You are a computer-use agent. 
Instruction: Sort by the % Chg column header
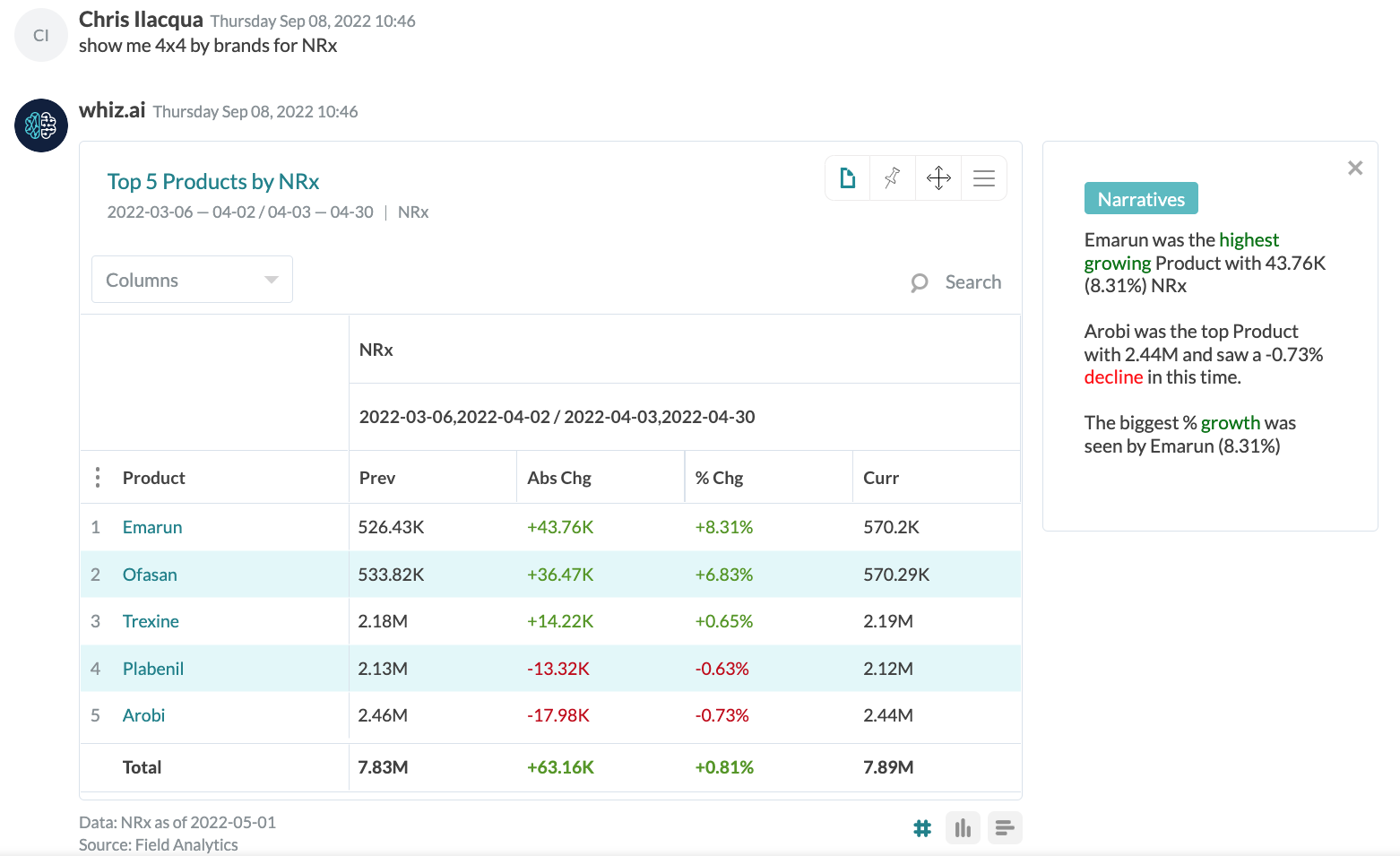coord(720,478)
